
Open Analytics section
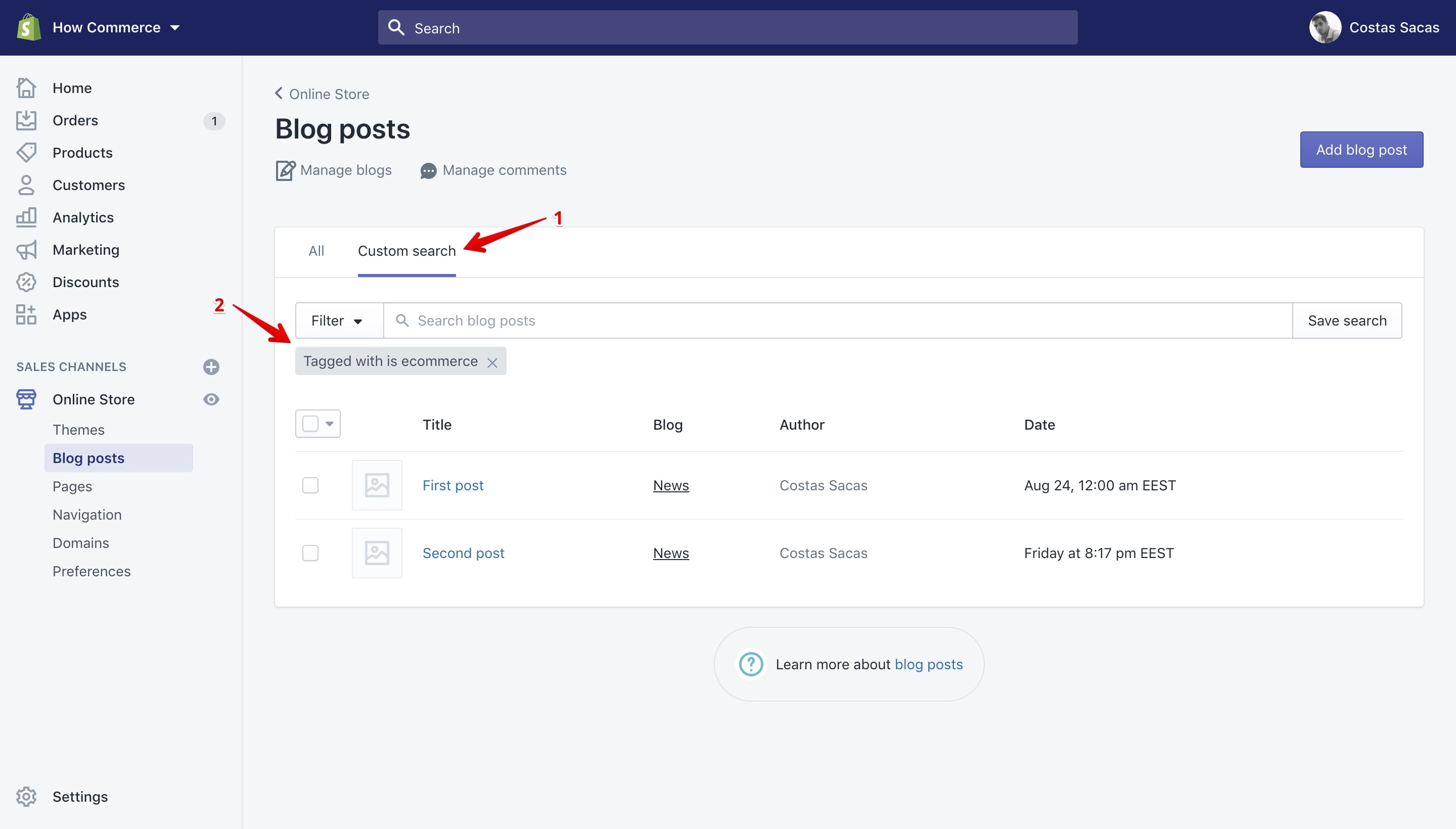pyautogui.click(x=83, y=218)
